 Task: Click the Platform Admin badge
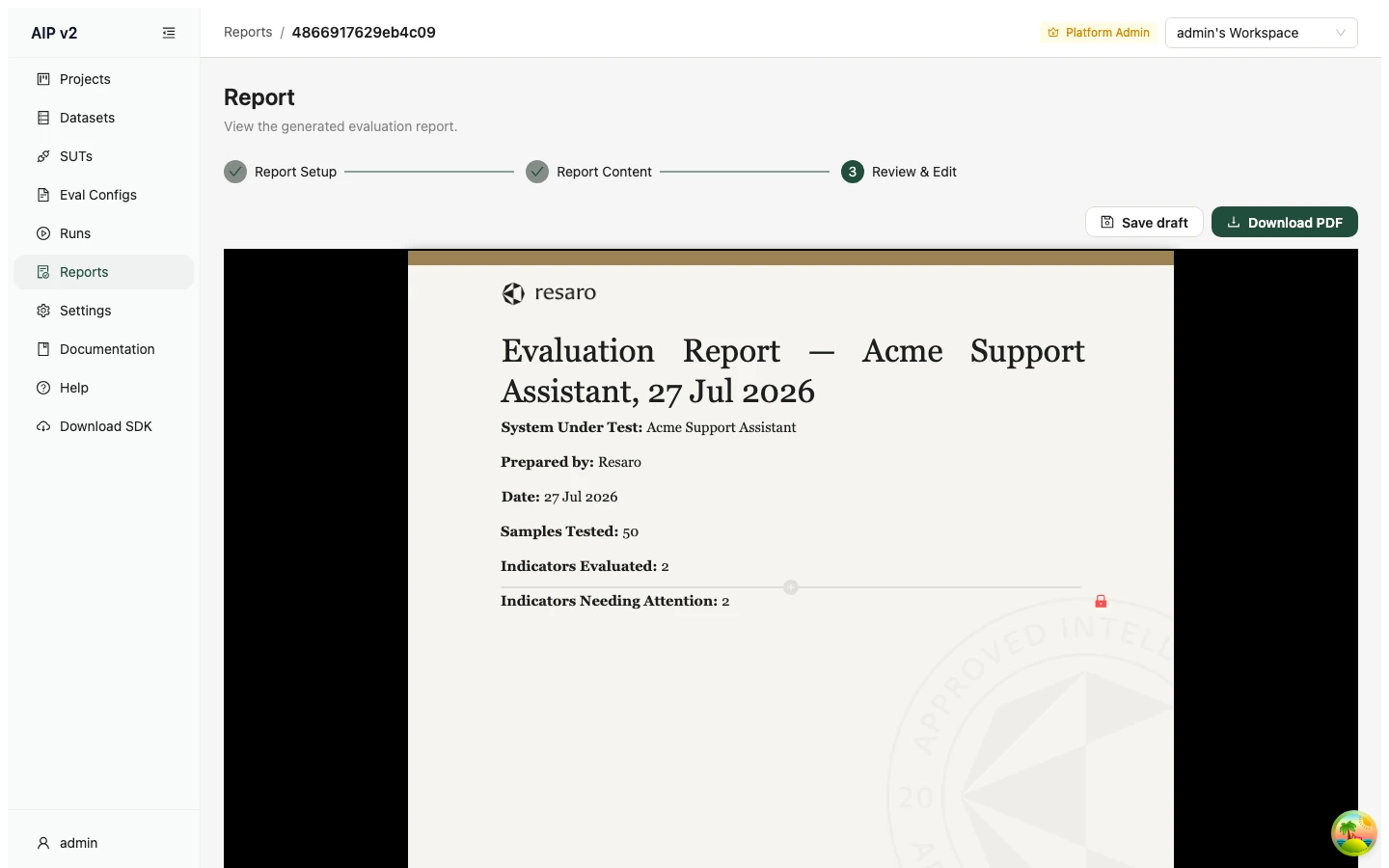pos(1099,33)
